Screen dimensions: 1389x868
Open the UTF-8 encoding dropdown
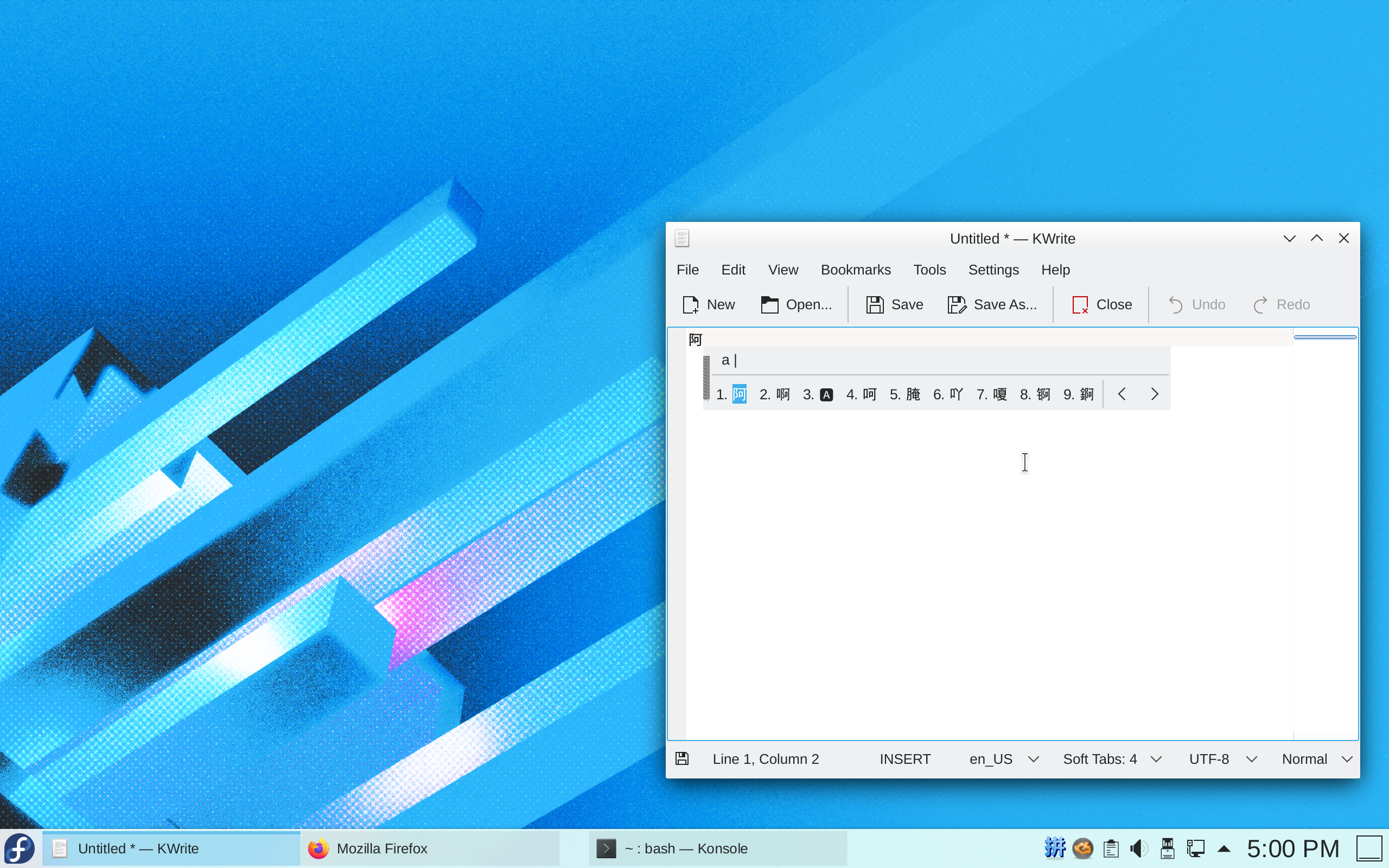click(1222, 759)
